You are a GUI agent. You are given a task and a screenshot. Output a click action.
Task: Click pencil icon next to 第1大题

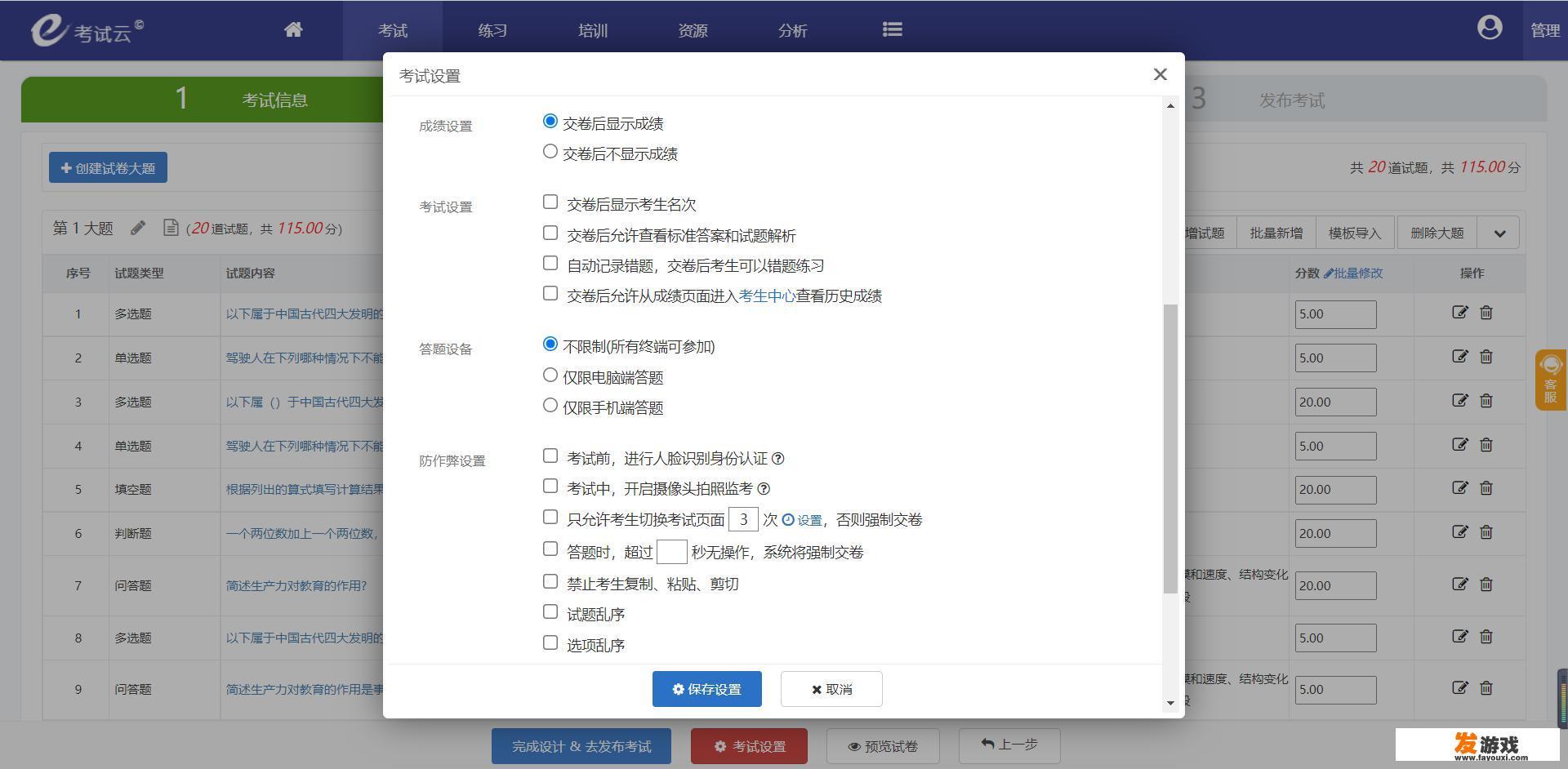(138, 228)
